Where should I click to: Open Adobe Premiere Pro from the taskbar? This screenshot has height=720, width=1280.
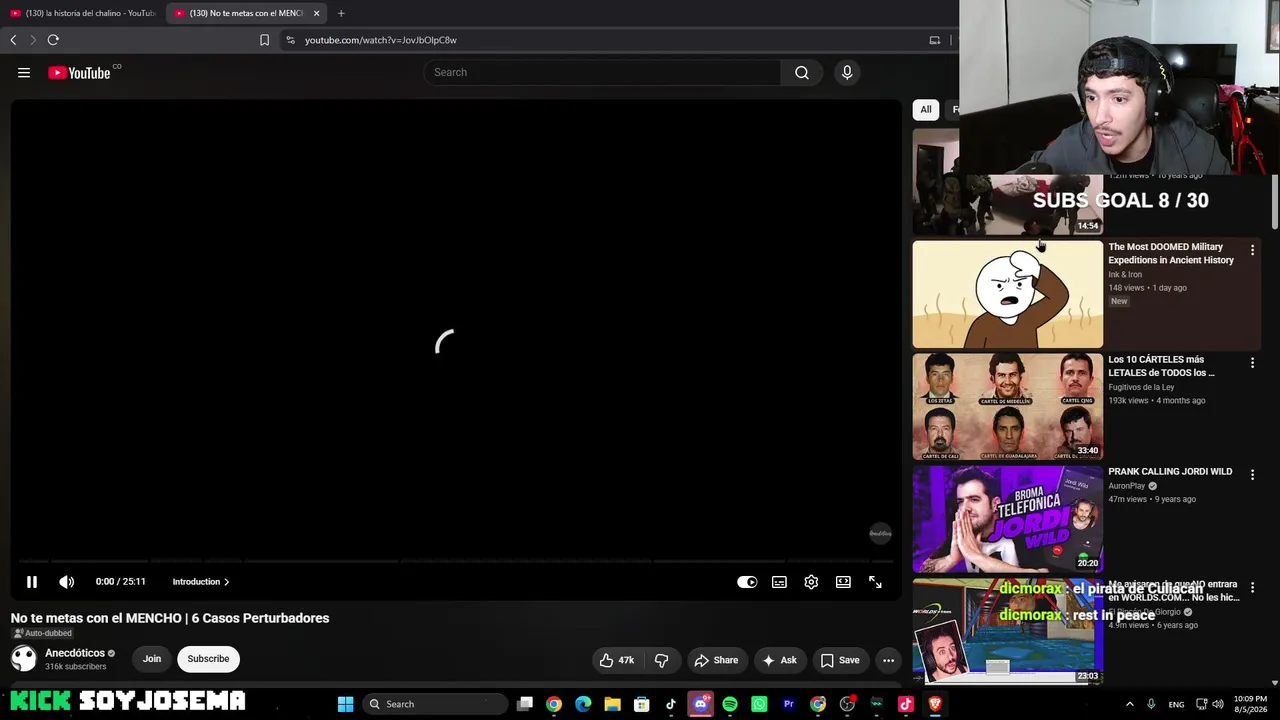[x=789, y=704]
